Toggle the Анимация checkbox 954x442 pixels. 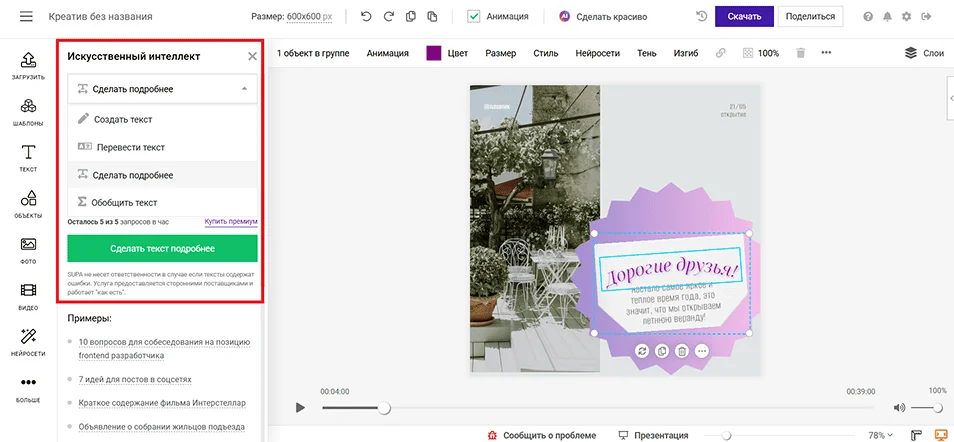[x=474, y=17]
